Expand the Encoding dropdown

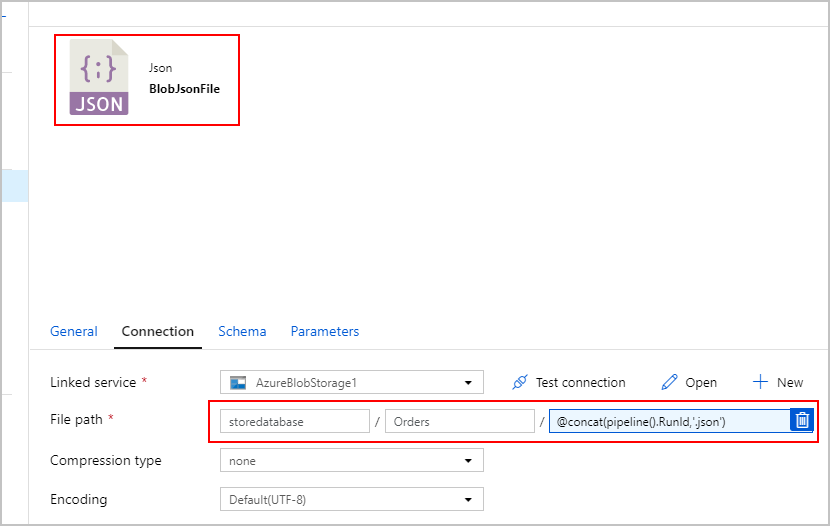(351, 499)
